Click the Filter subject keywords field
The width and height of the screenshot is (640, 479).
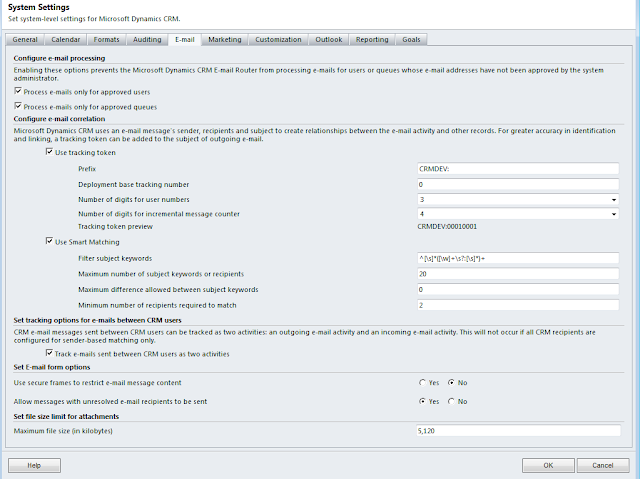click(x=518, y=259)
